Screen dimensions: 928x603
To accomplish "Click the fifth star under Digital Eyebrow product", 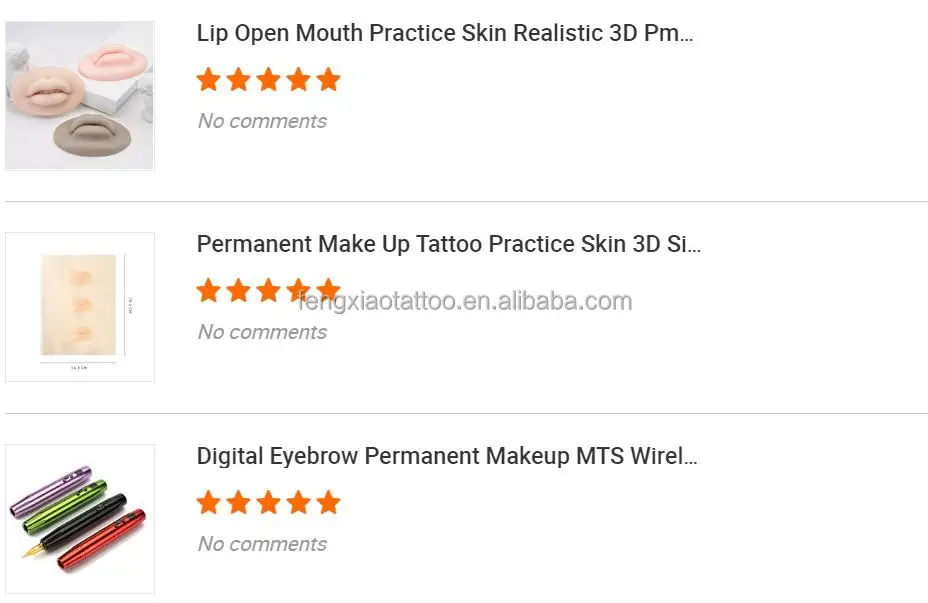I will (x=328, y=503).
